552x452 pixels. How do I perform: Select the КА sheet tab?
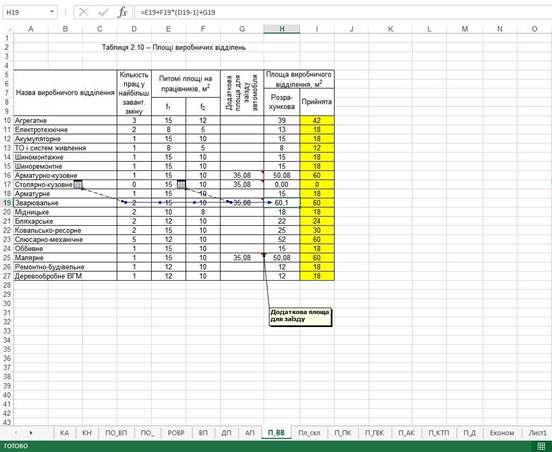click(x=64, y=433)
